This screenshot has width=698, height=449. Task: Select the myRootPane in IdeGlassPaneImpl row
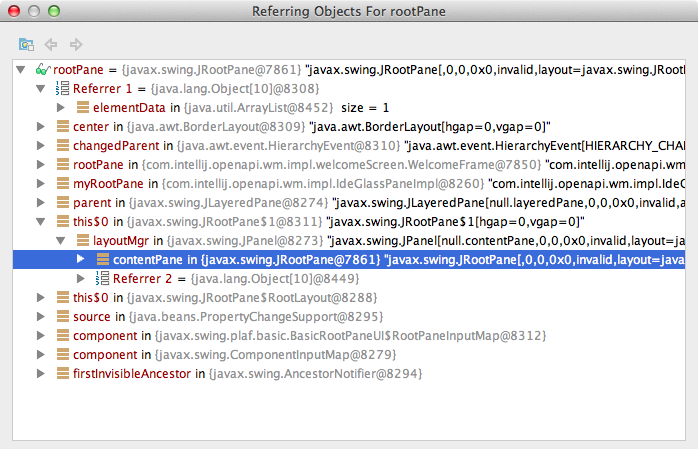349,183
